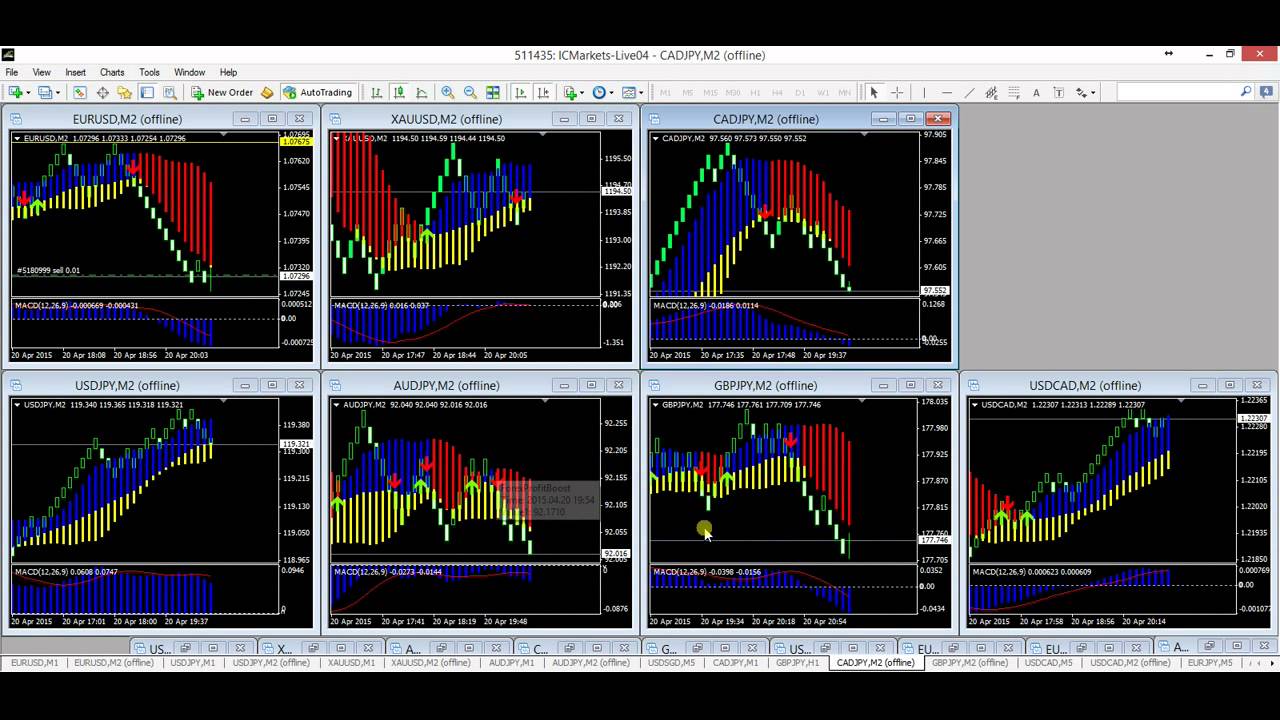Expand the Indicators dropdown arrow
This screenshot has height=720, width=1280.
582,93
